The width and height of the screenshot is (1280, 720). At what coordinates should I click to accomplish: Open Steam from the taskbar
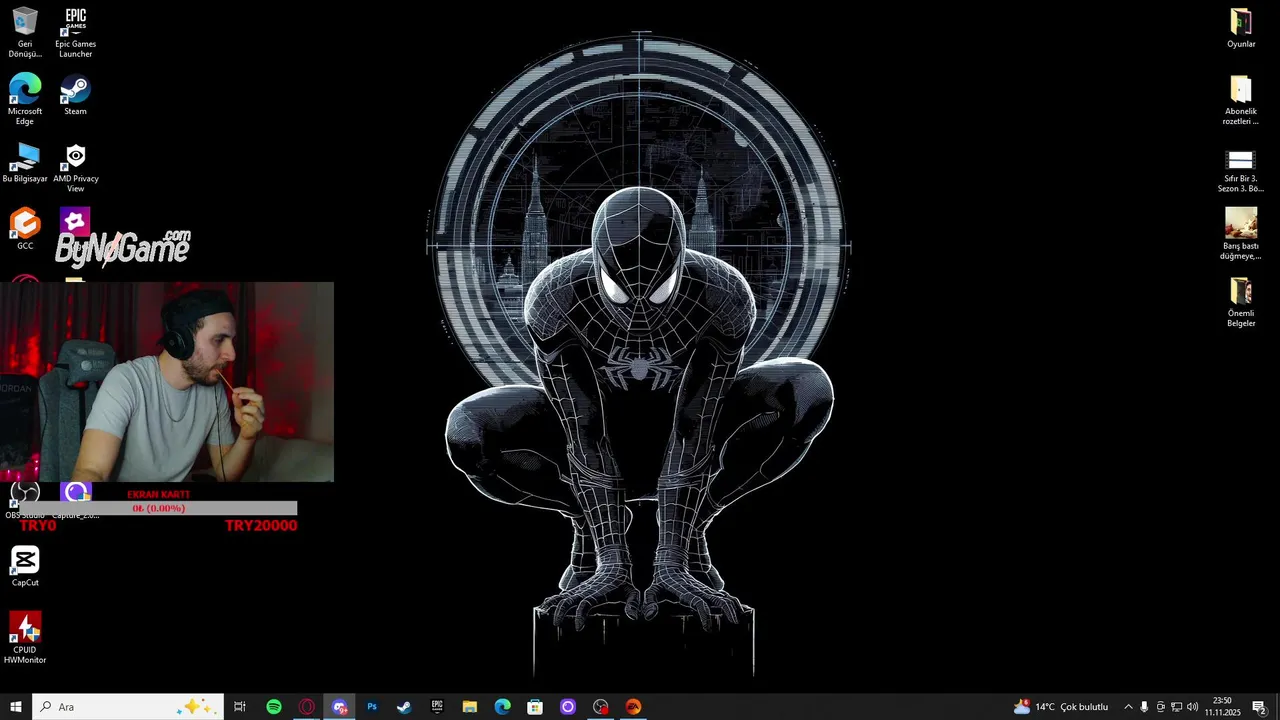[404, 707]
